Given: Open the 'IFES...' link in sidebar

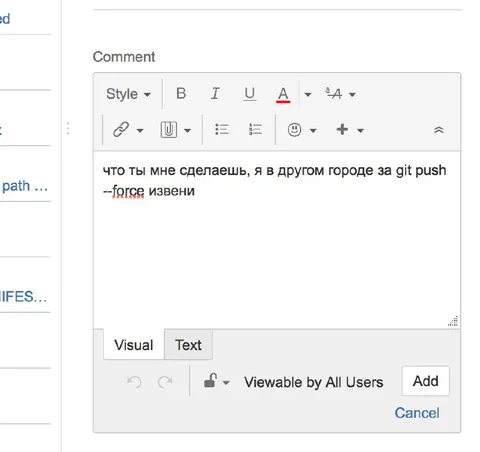Looking at the screenshot, I should 23,297.
